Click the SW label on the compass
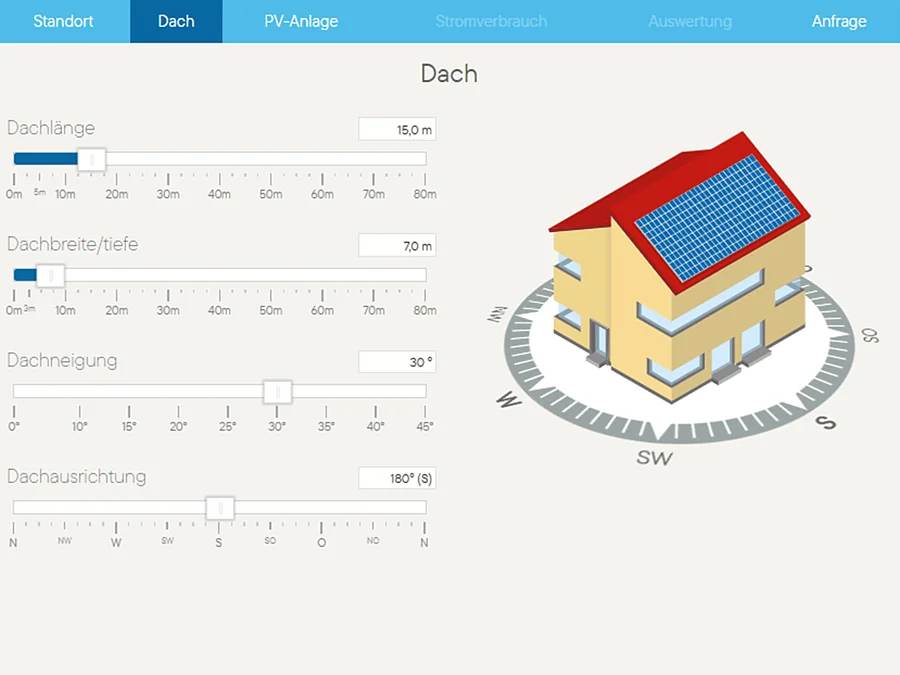The width and height of the screenshot is (900, 675). (x=654, y=457)
